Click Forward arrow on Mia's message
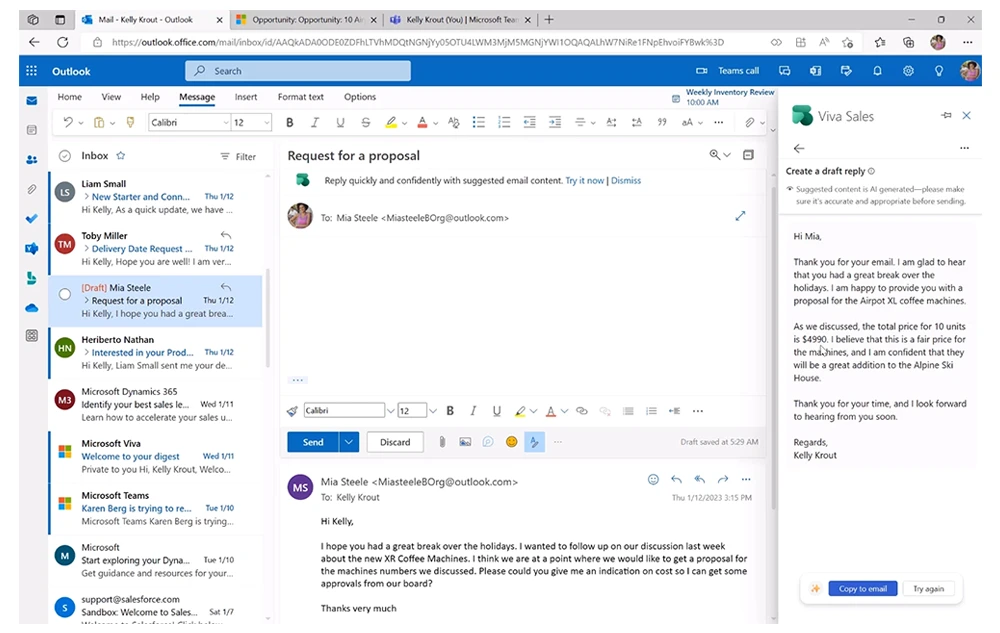The width and height of the screenshot is (1000, 633). pos(723,479)
